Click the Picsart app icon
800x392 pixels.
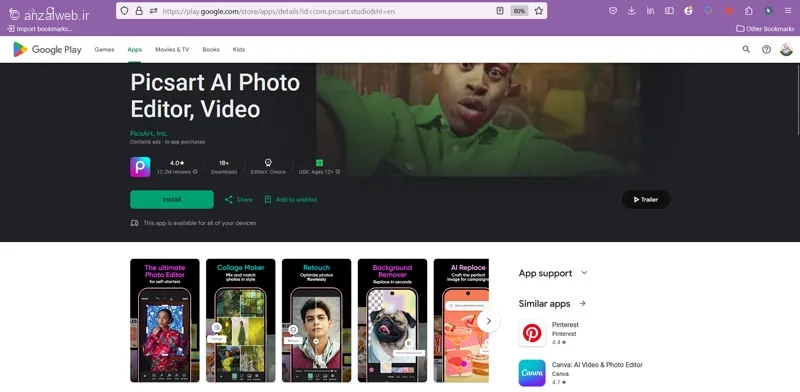[140, 167]
